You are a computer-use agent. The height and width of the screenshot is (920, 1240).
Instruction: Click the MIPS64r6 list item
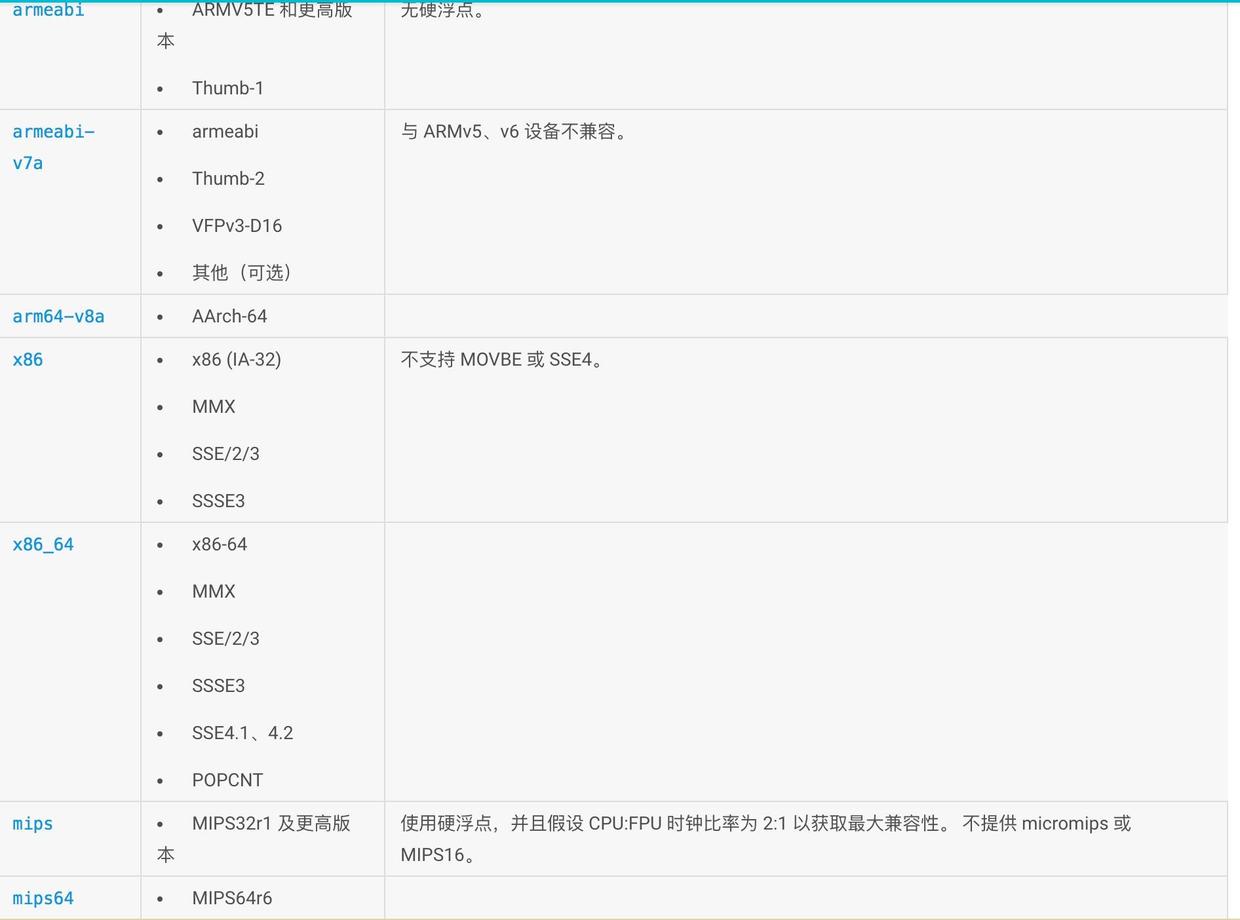pyautogui.click(x=232, y=898)
